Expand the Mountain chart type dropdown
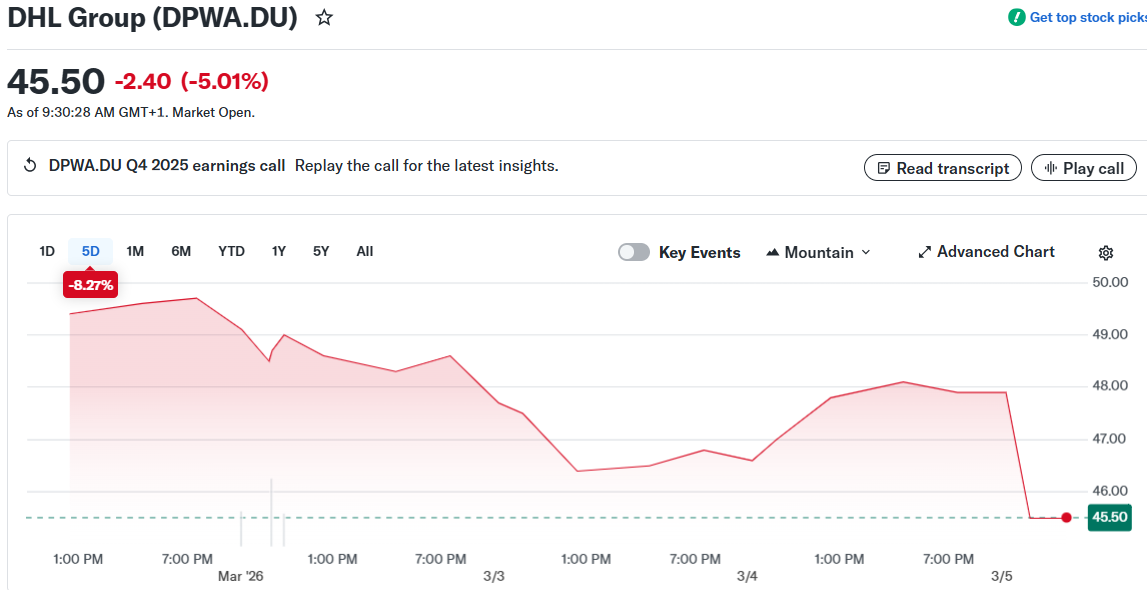 [818, 252]
